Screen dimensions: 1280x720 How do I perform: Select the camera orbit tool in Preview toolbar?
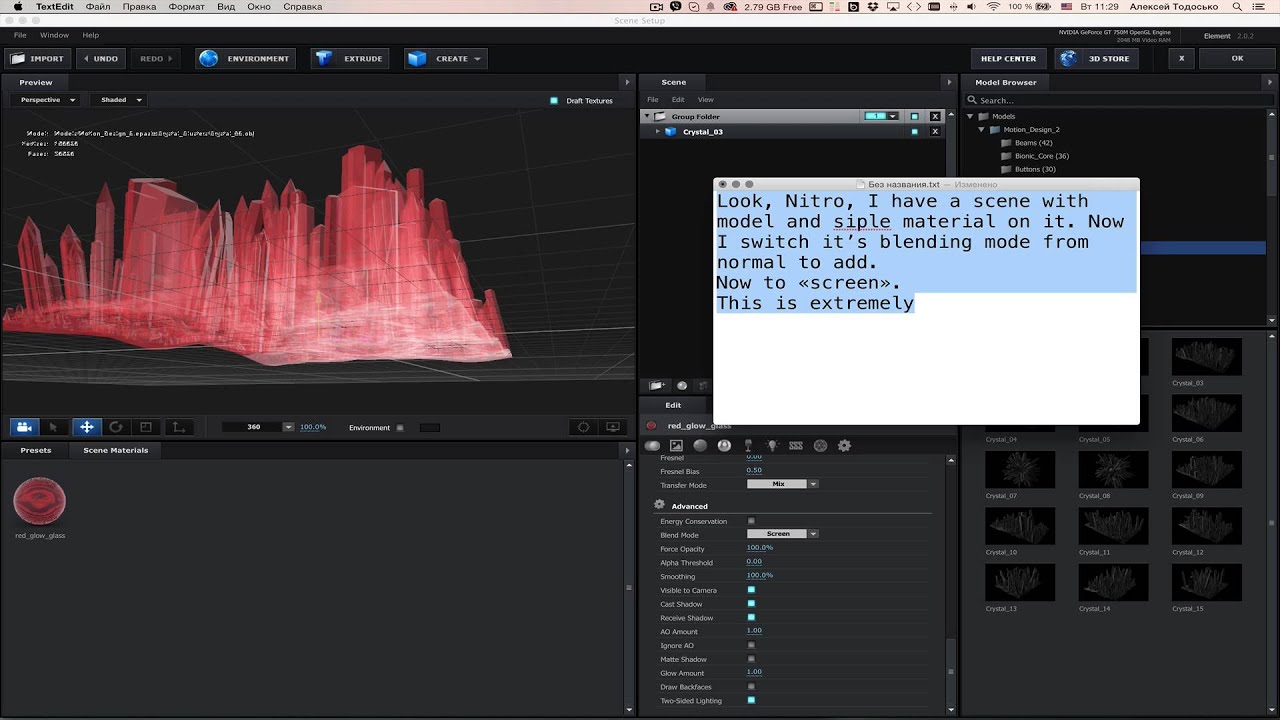coord(24,427)
